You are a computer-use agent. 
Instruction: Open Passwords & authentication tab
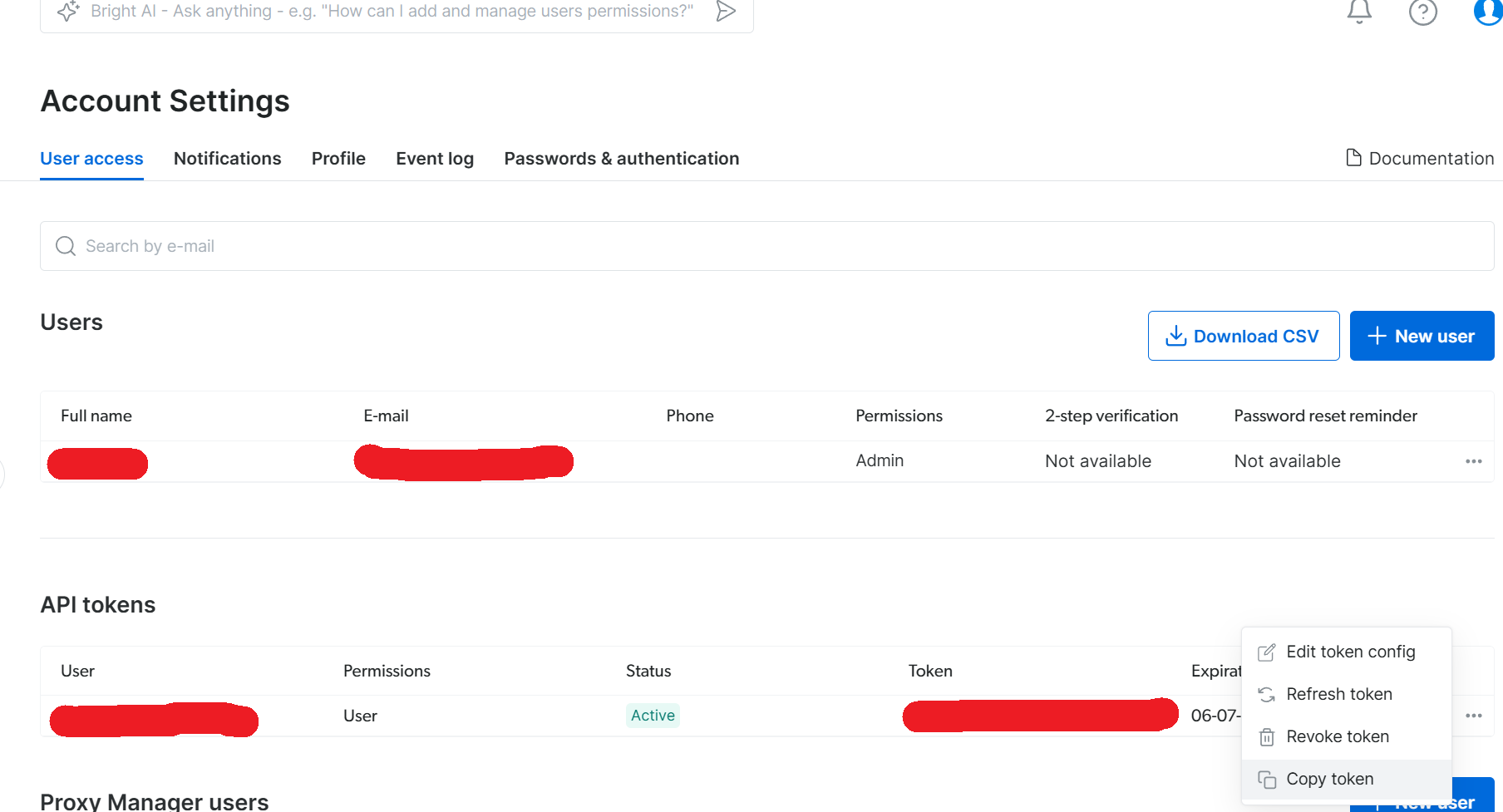[x=621, y=159]
